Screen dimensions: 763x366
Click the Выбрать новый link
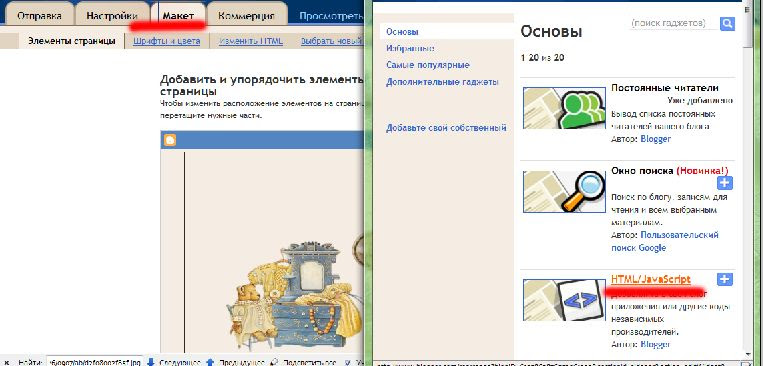331,41
